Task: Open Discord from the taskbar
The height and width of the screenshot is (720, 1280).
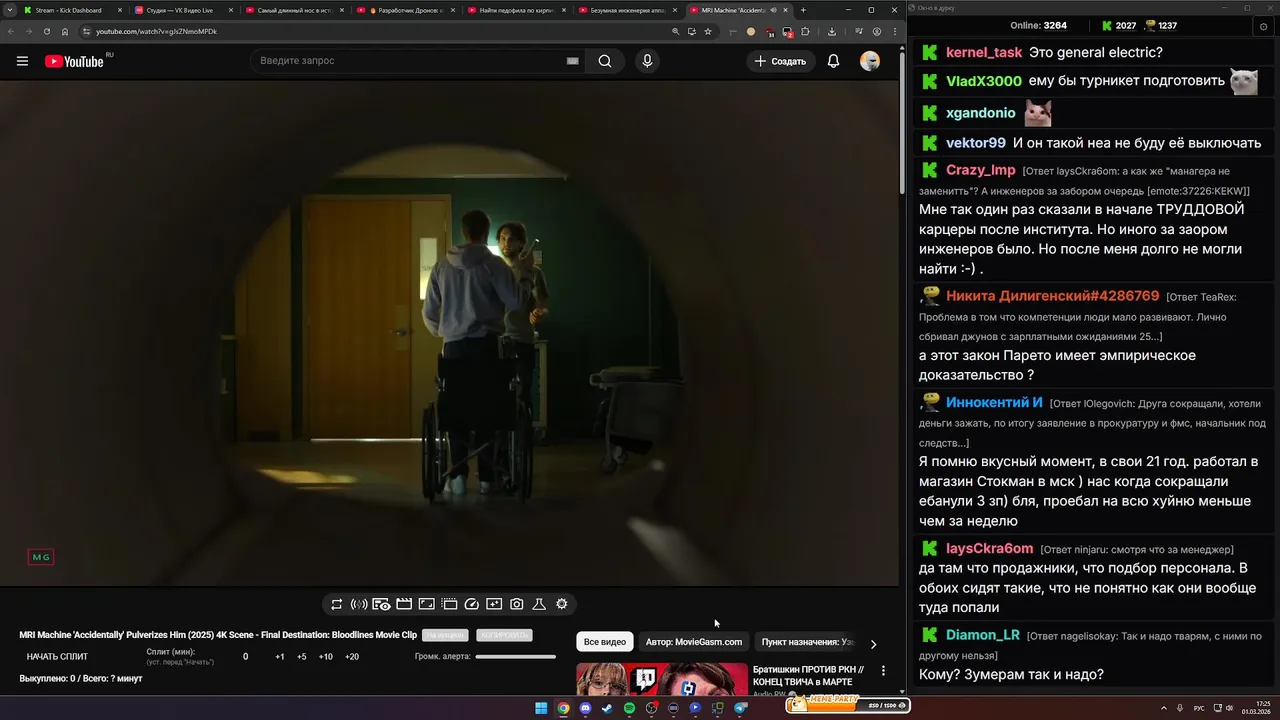Action: coord(585,708)
